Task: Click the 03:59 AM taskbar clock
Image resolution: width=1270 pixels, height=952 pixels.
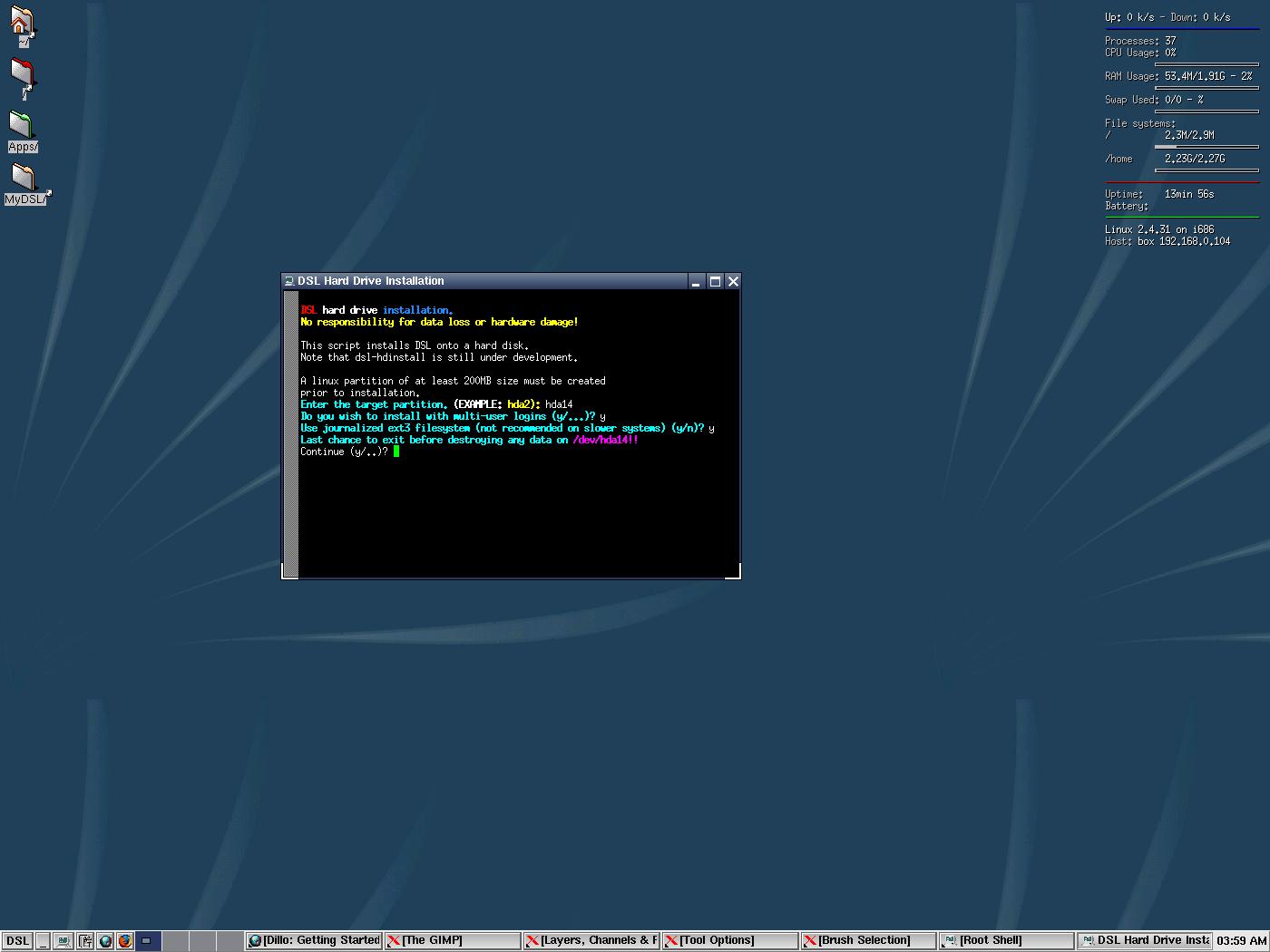Action: tap(1242, 941)
